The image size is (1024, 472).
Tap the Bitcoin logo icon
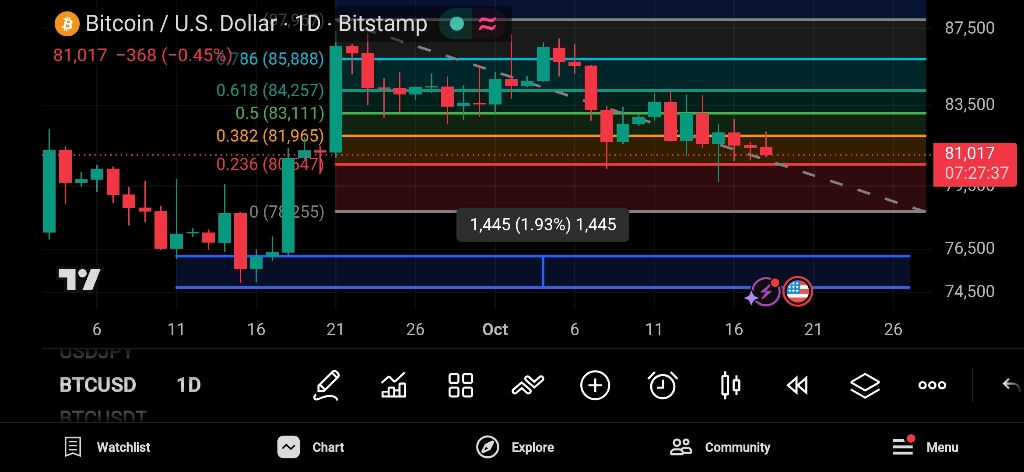pyautogui.click(x=67, y=24)
